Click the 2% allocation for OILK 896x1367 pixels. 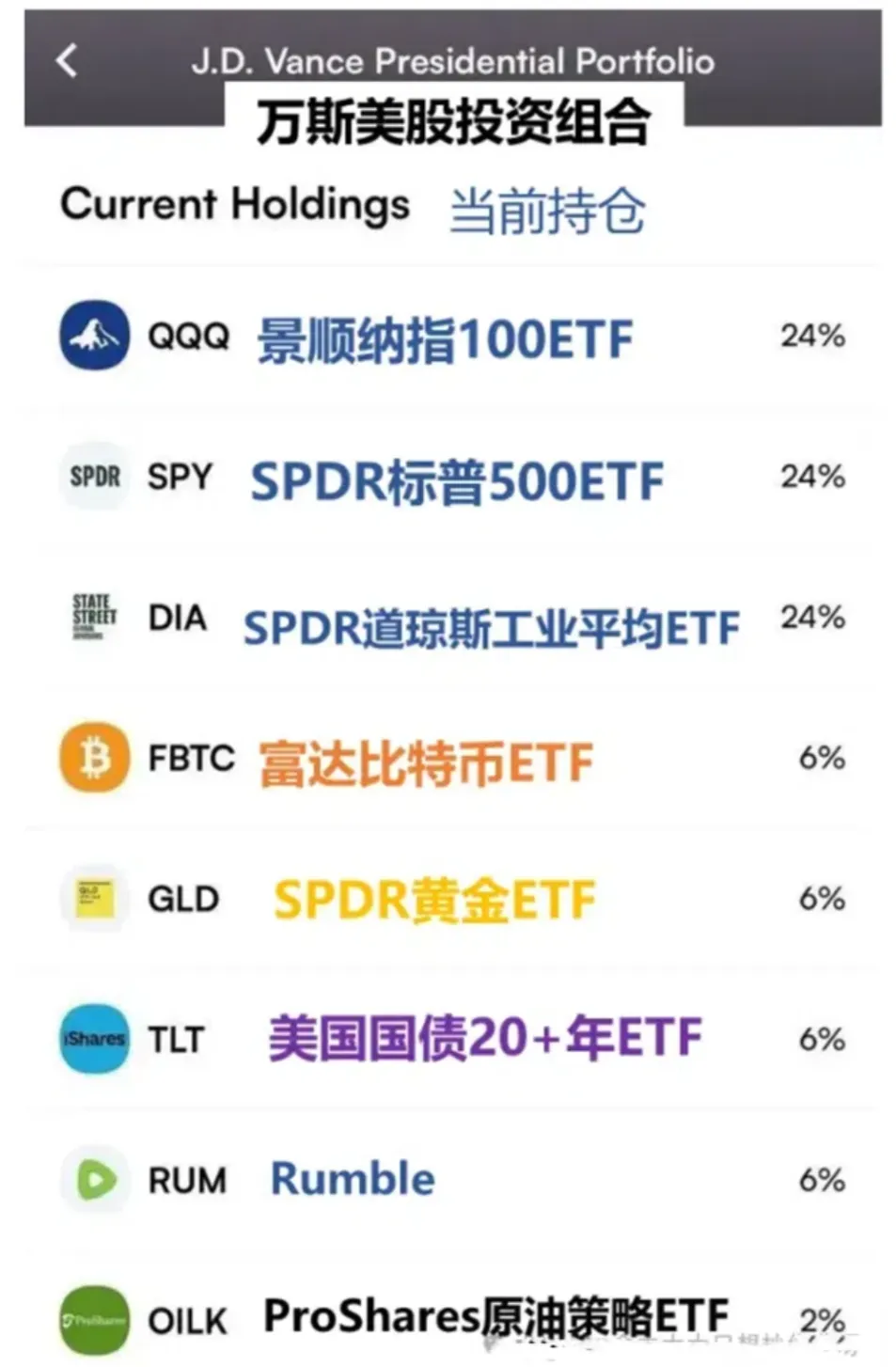(822, 1320)
